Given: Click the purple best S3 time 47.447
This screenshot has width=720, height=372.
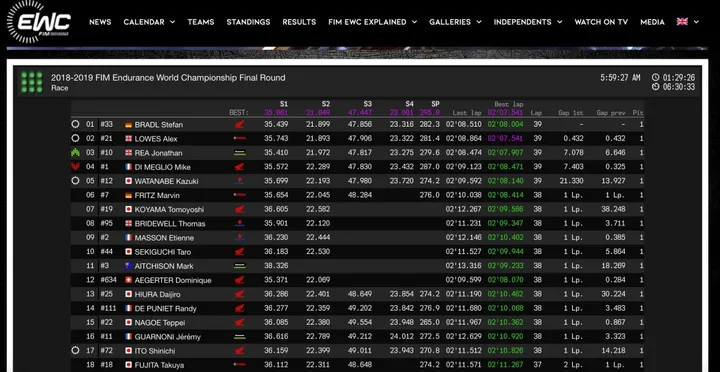Looking at the screenshot, I should point(360,113).
